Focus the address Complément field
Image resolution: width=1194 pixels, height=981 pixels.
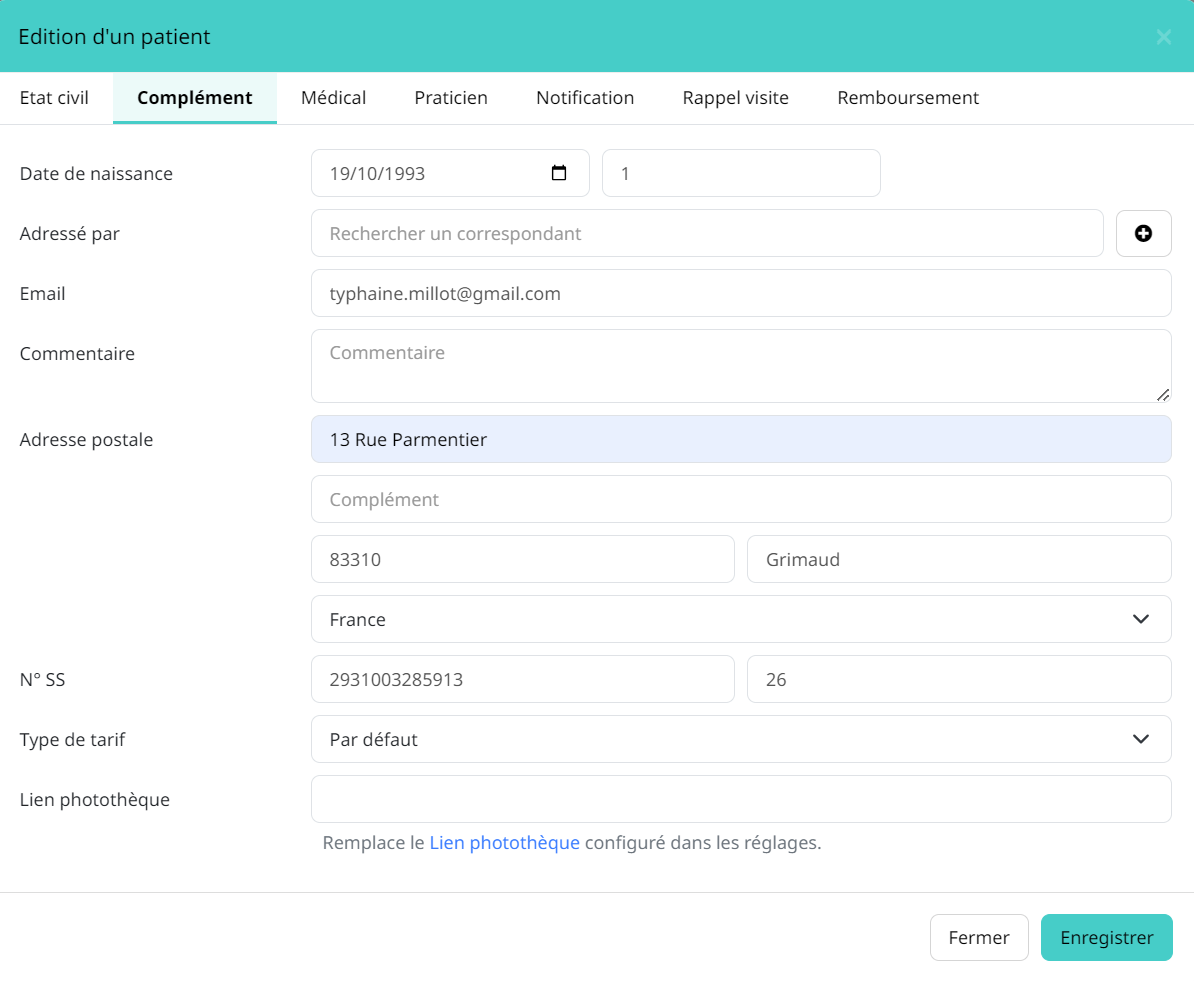741,499
